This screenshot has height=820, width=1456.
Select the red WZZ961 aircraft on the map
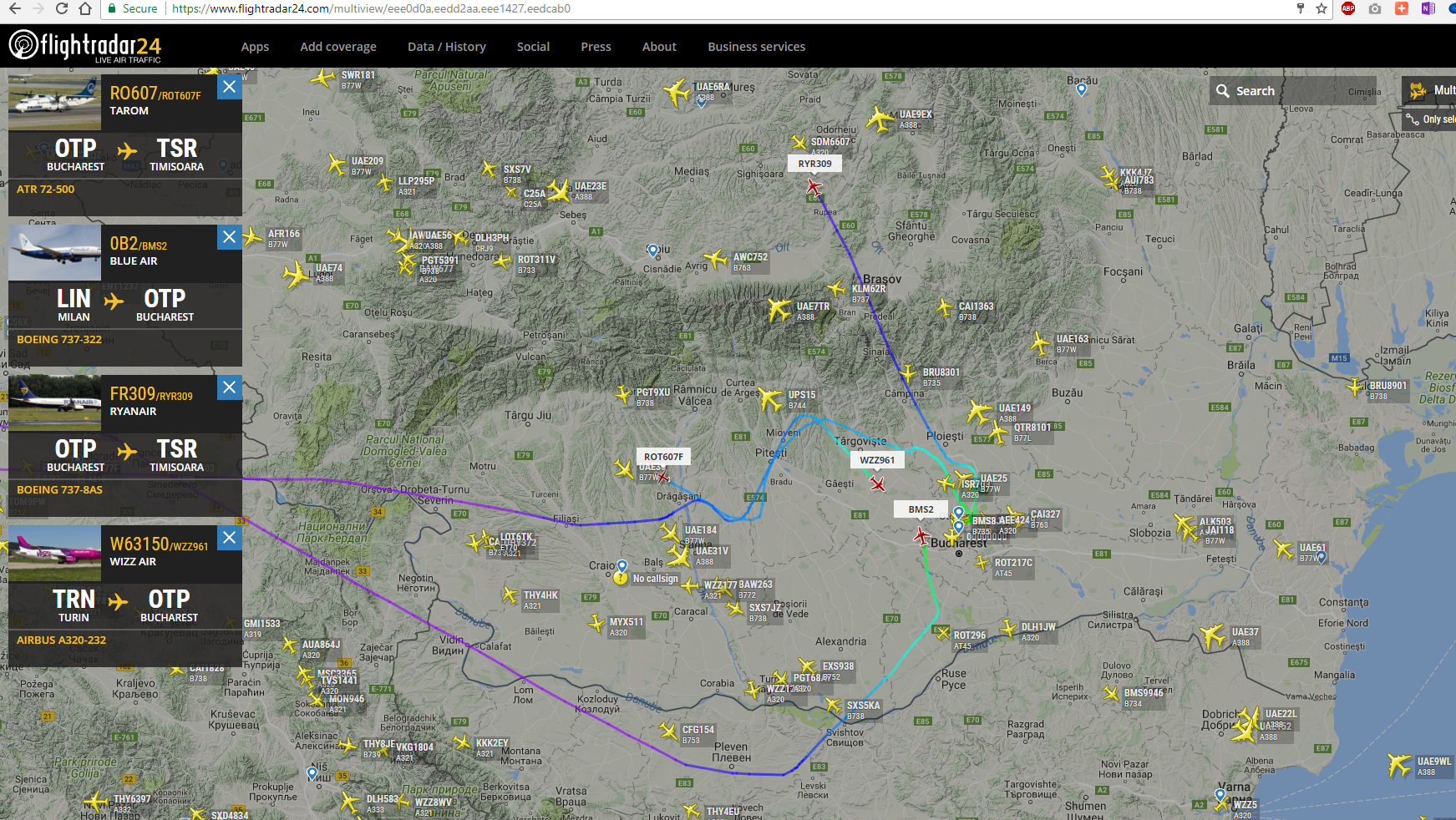877,483
